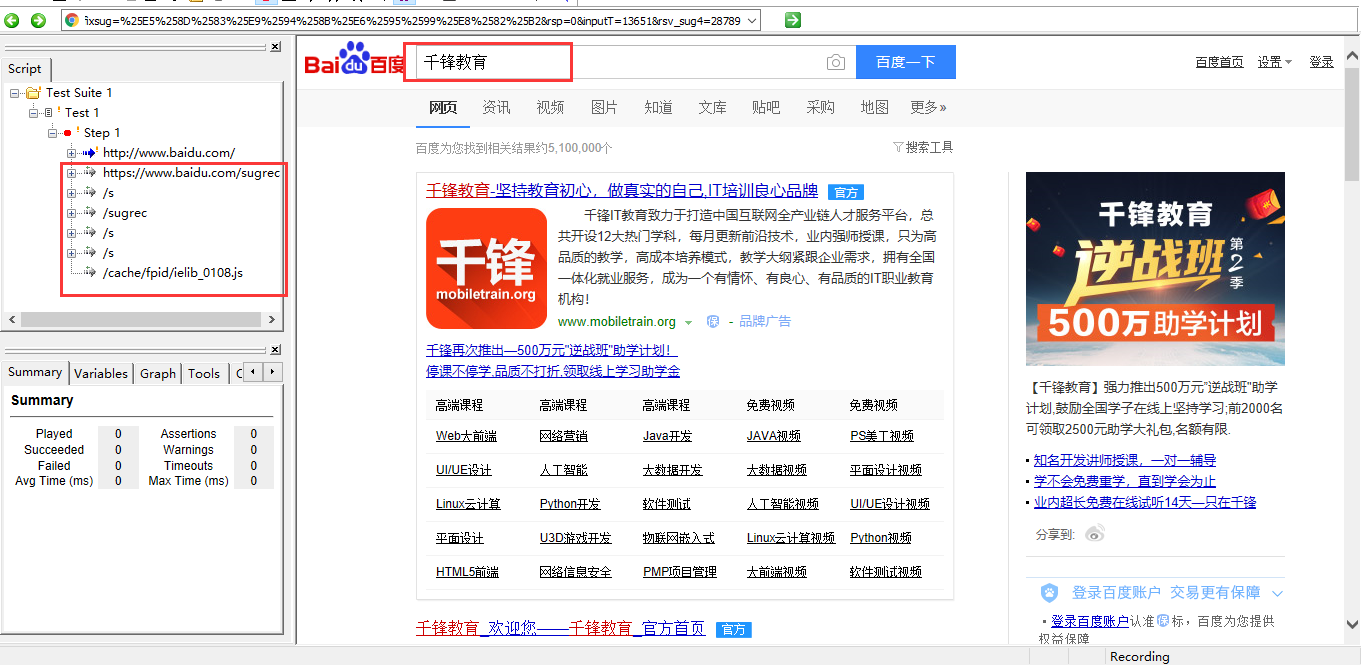Viewport: 1361px width, 665px height.
Task: Click the shield icon beside 登录百度账户
Action: coord(1049,593)
